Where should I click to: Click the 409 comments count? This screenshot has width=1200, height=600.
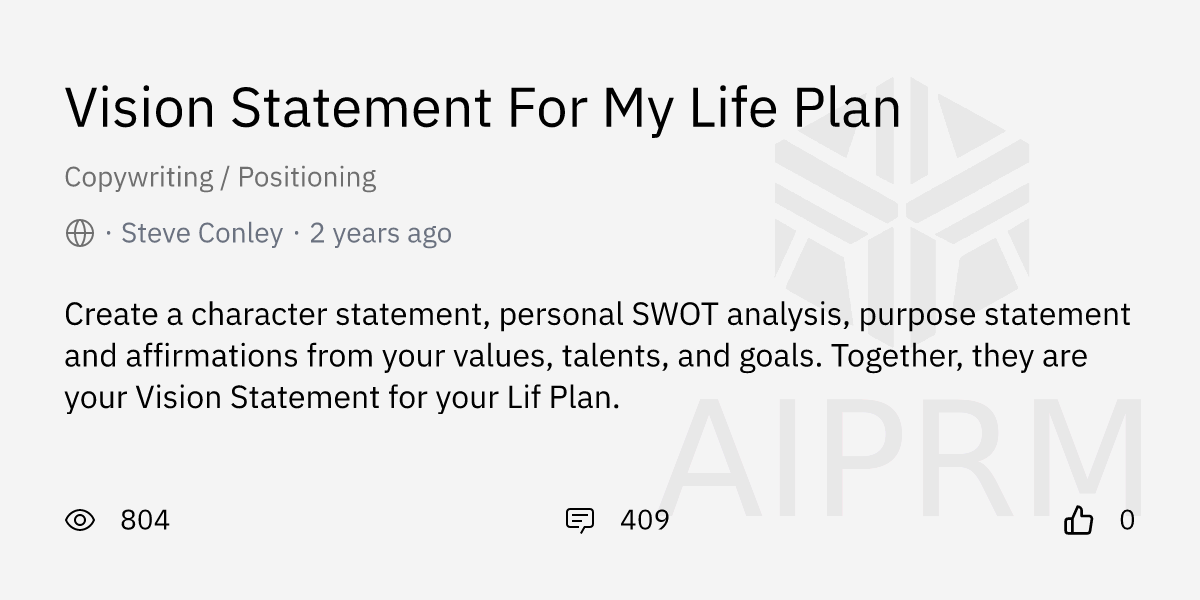(645, 520)
